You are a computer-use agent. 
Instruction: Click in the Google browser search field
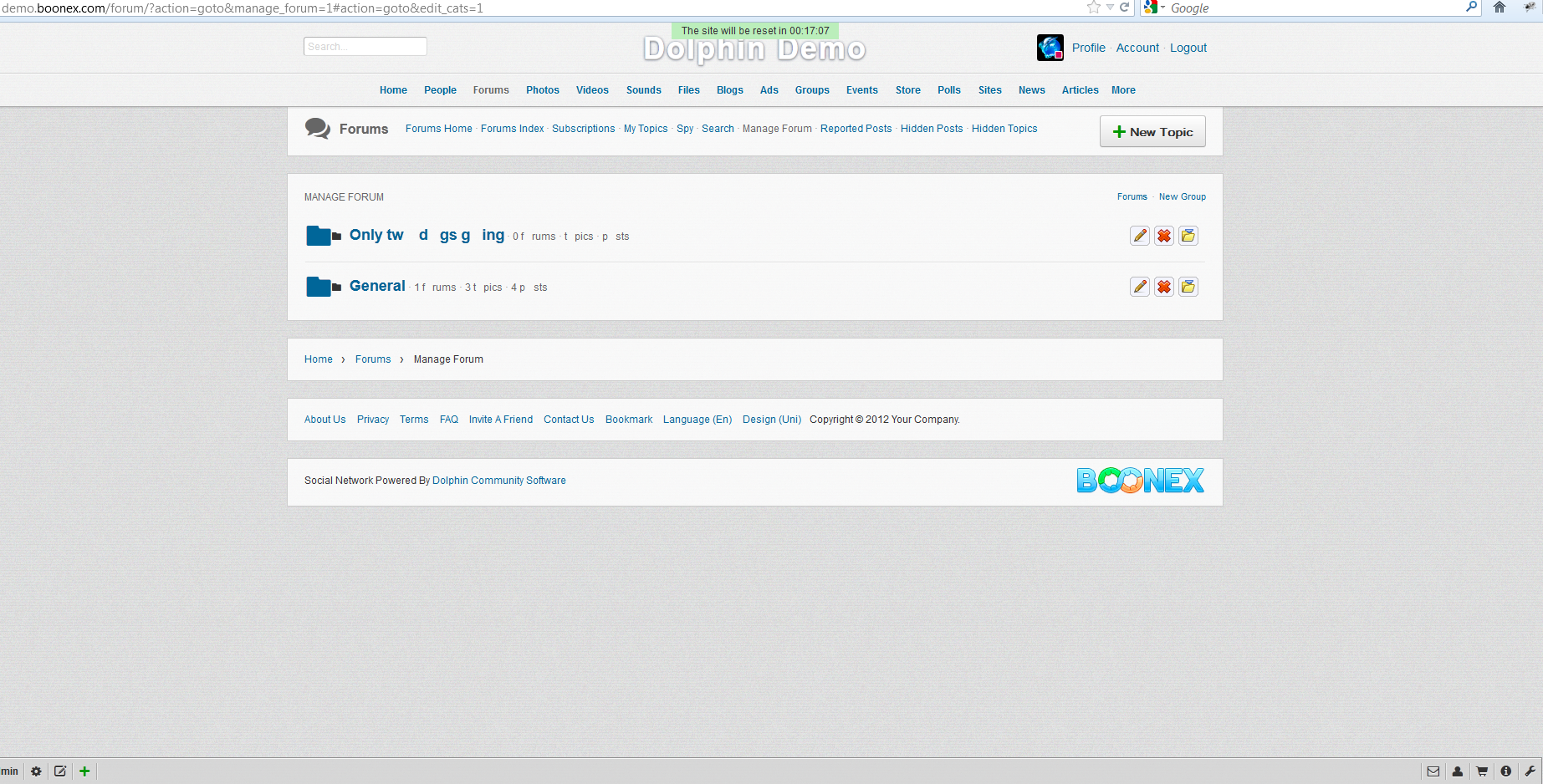1316,8
